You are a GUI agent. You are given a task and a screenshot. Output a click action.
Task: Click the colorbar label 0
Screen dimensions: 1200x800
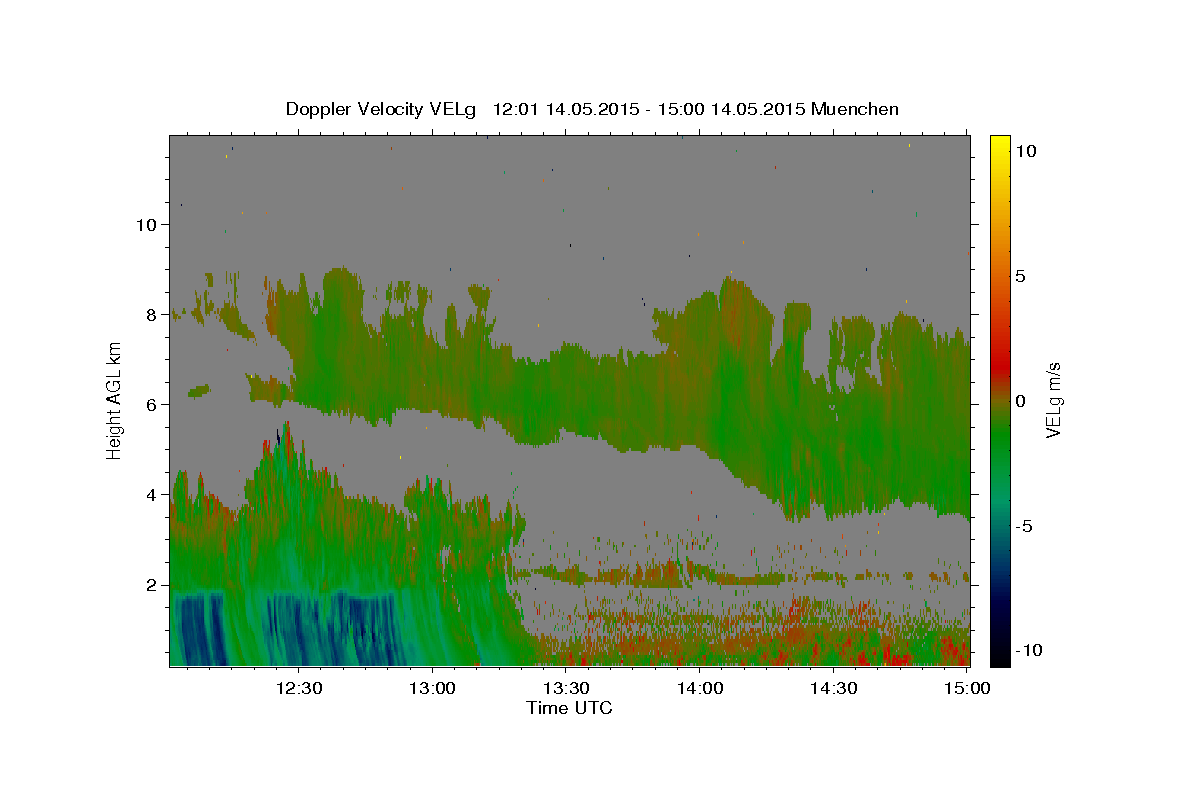click(x=1020, y=401)
